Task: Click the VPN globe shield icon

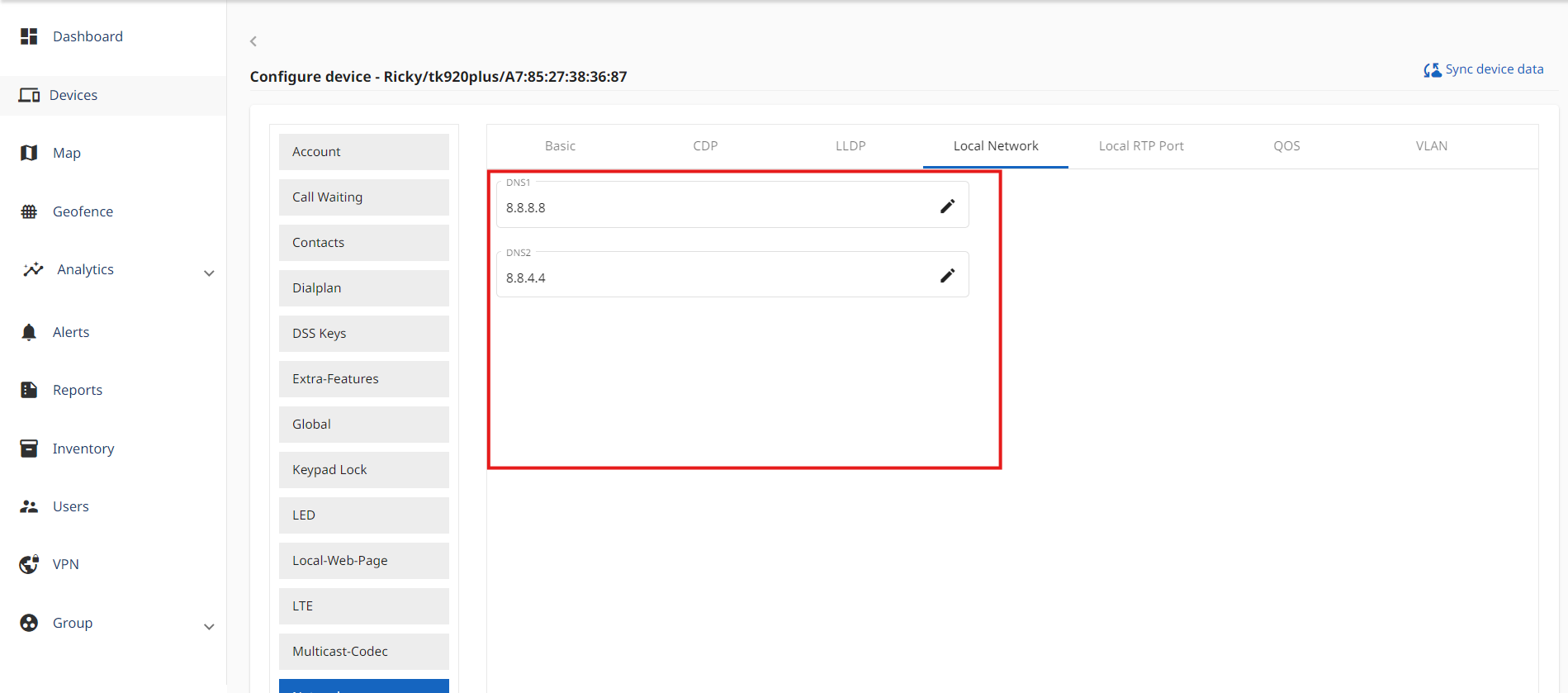Action: 29,564
